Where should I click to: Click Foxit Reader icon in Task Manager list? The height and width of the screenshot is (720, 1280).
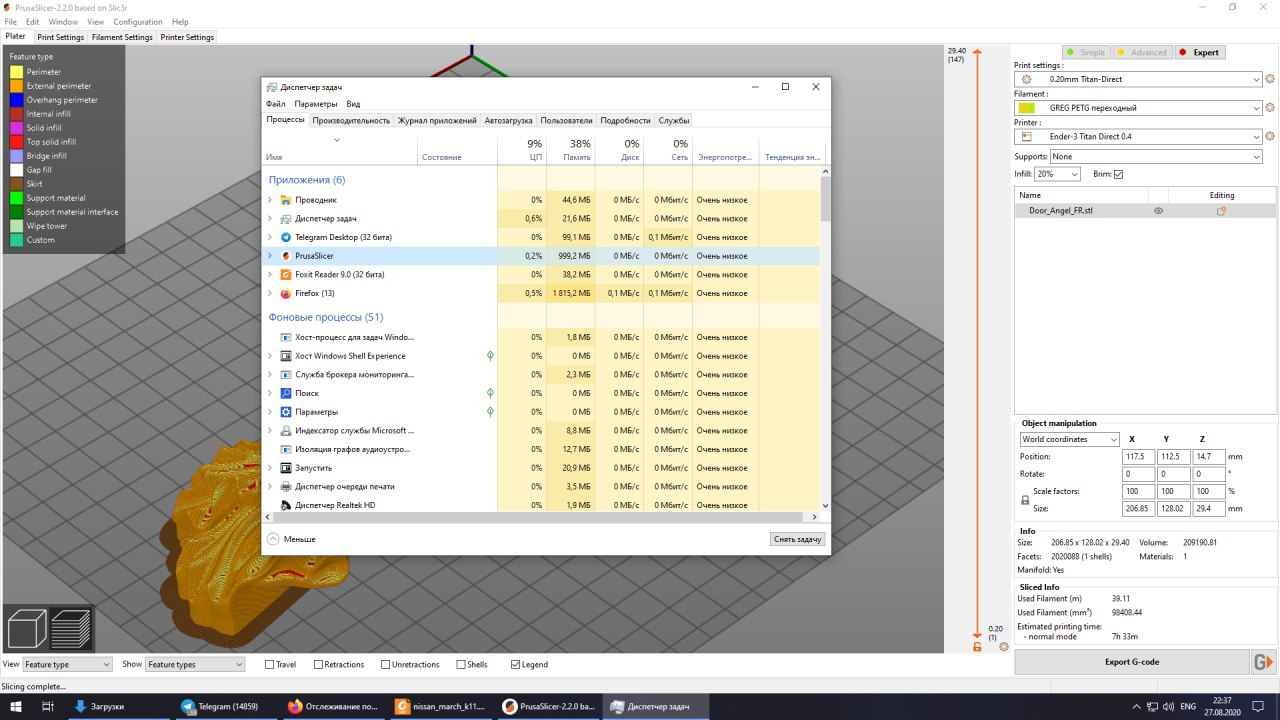286,274
